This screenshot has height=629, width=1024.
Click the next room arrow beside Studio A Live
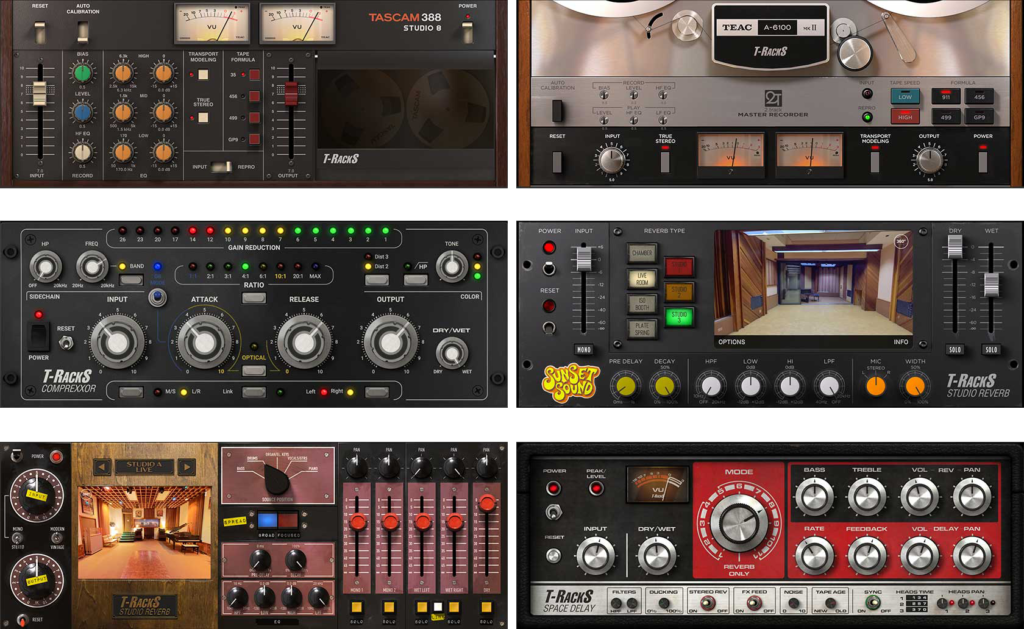pos(187,467)
